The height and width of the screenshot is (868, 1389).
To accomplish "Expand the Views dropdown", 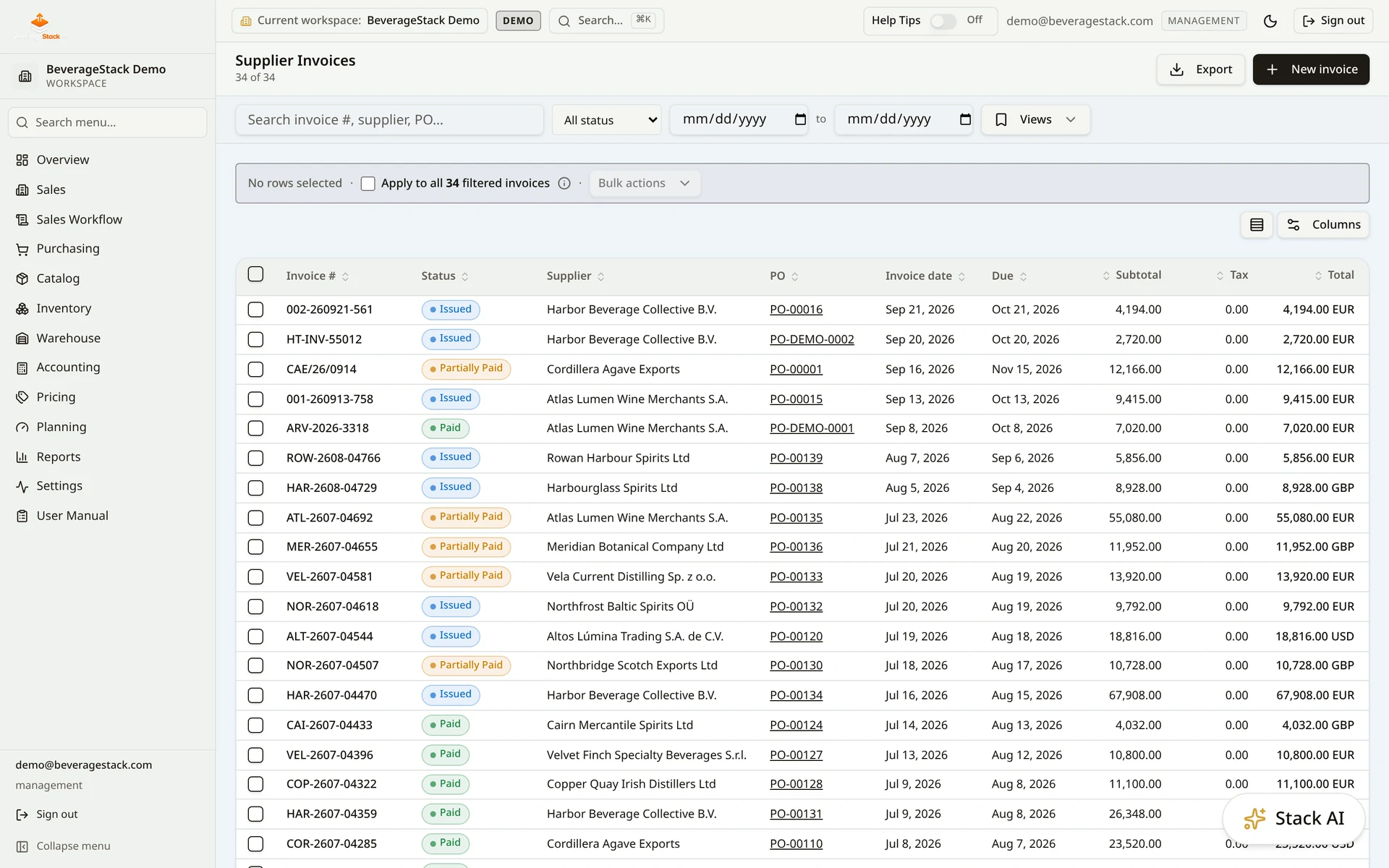I will 1035,120.
